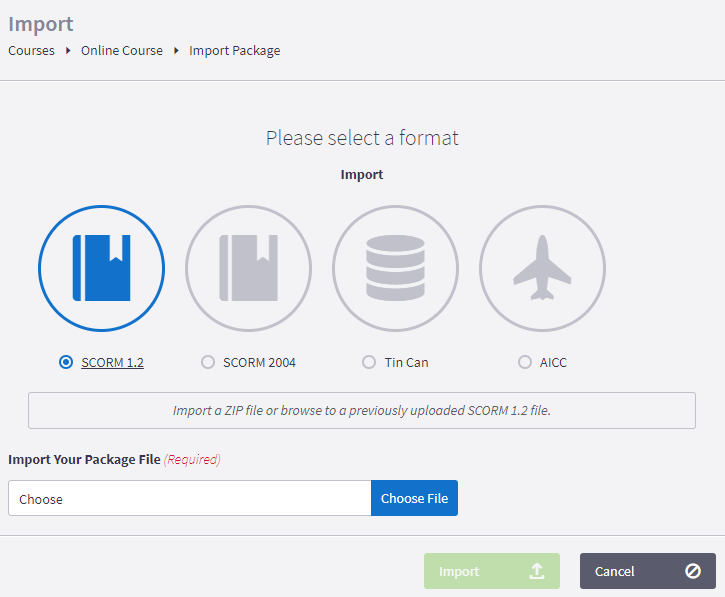The height and width of the screenshot is (597, 725).
Task: Click the Tin Can text label
Action: tap(406, 363)
